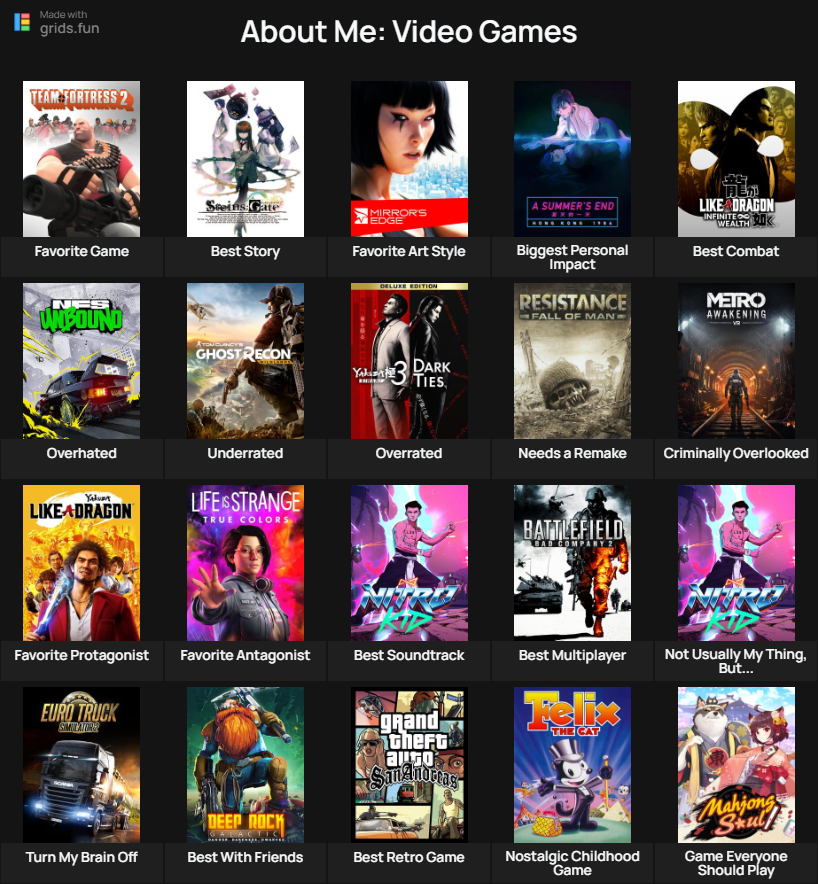Click the "Needs a Remake" label
The image size is (818, 884).
[x=572, y=453]
